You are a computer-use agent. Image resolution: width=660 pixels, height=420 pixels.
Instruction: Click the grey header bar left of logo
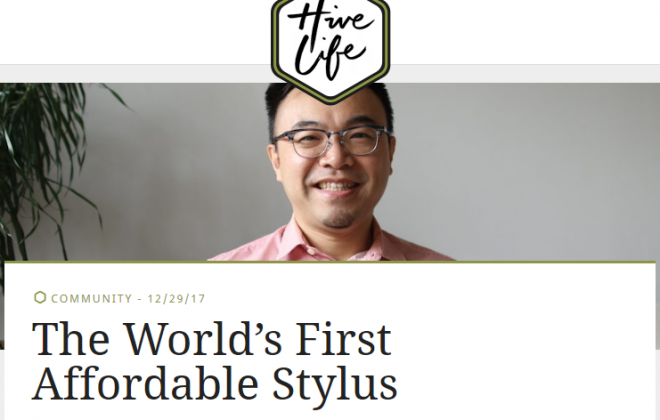coord(136,74)
